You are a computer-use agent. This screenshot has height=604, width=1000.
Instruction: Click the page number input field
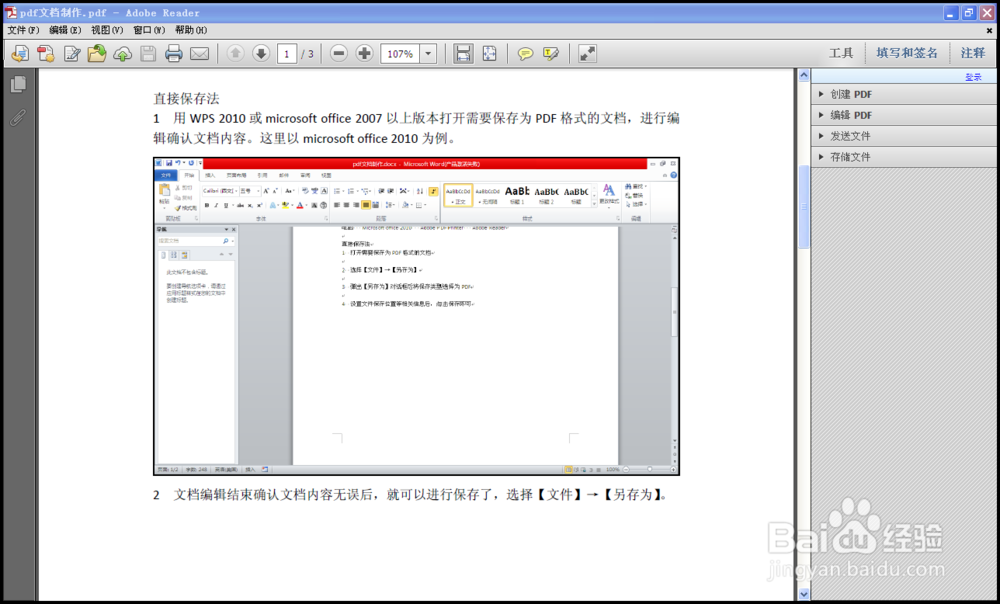click(286, 54)
